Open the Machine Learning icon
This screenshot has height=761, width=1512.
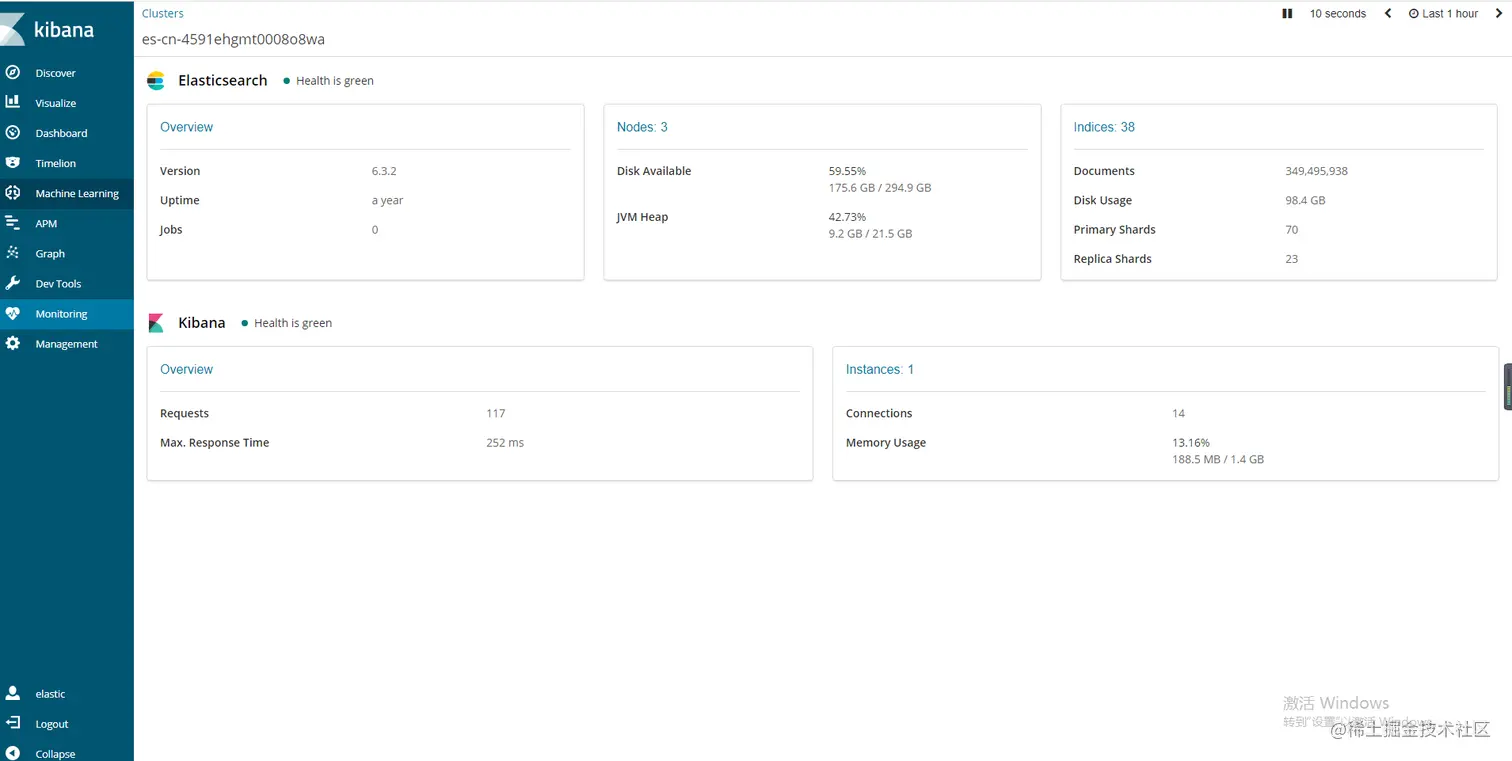click(13, 193)
